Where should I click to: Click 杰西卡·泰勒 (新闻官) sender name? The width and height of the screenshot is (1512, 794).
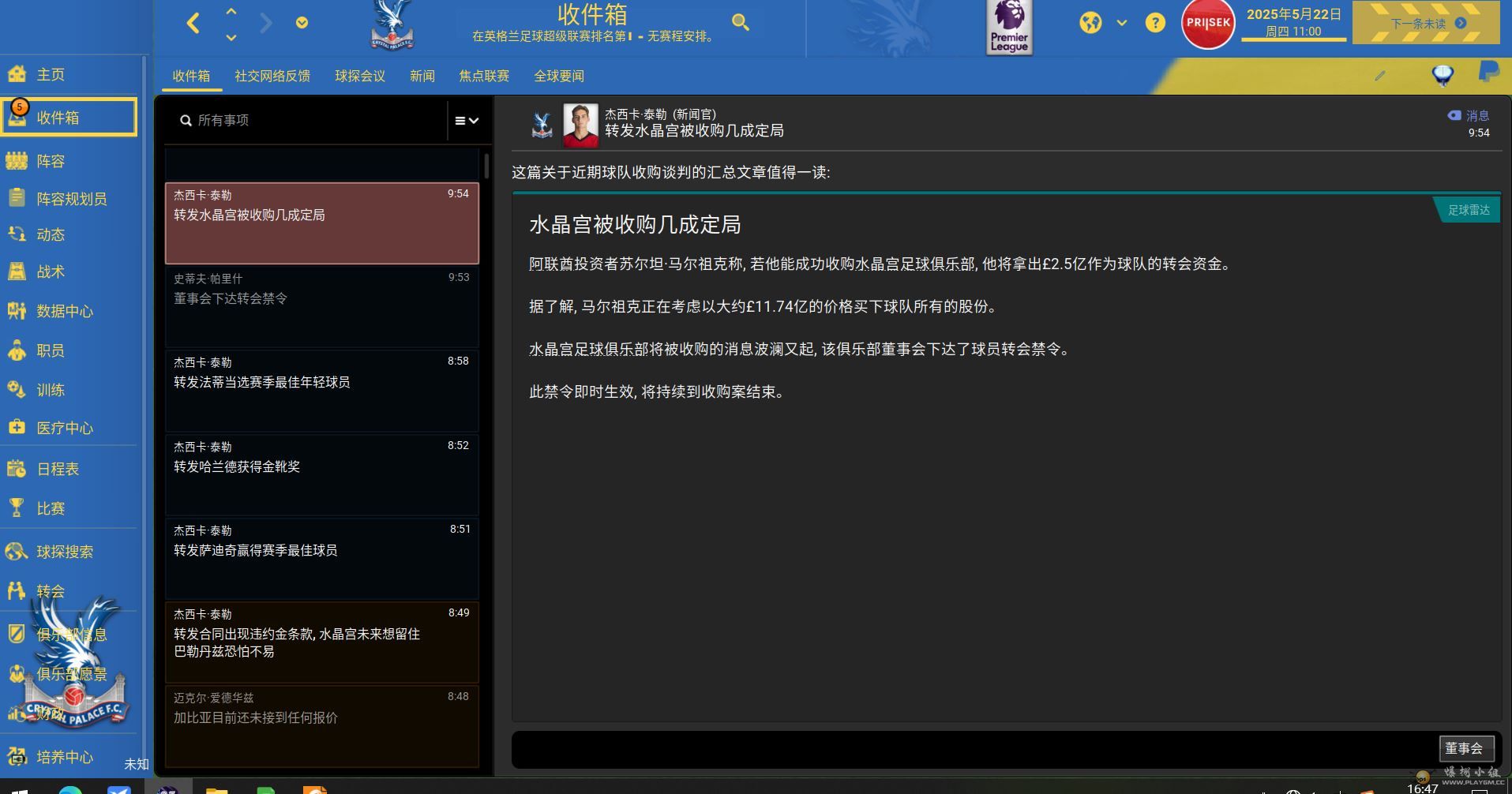tap(660, 114)
